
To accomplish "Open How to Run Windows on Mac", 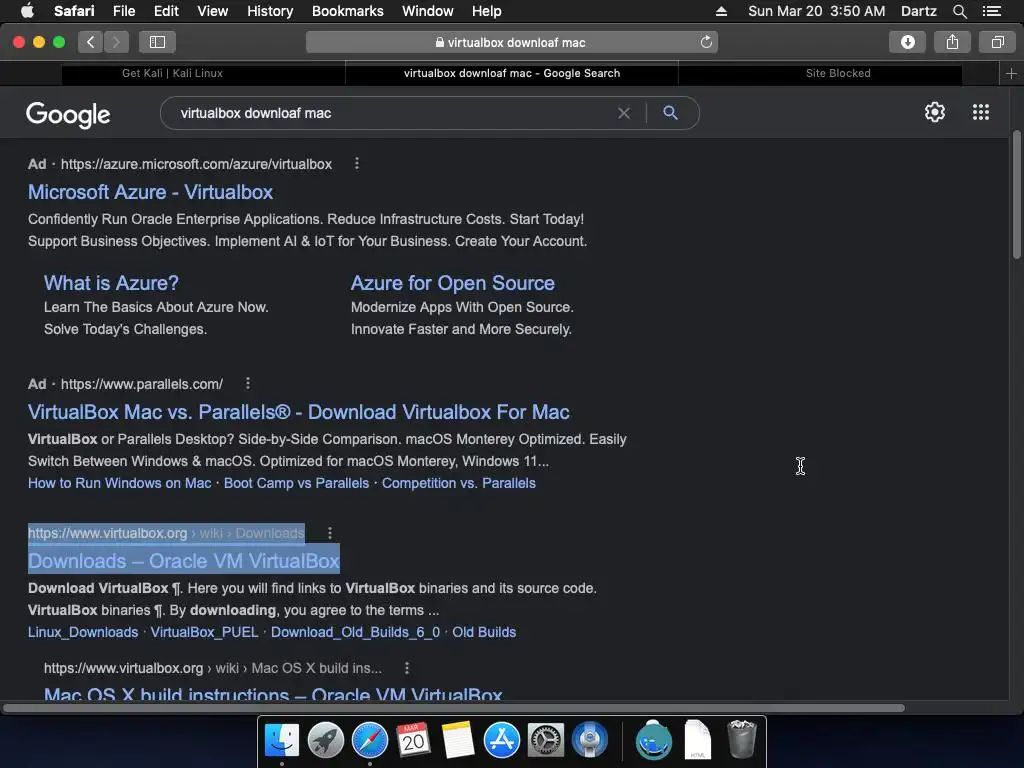I will tap(120, 483).
